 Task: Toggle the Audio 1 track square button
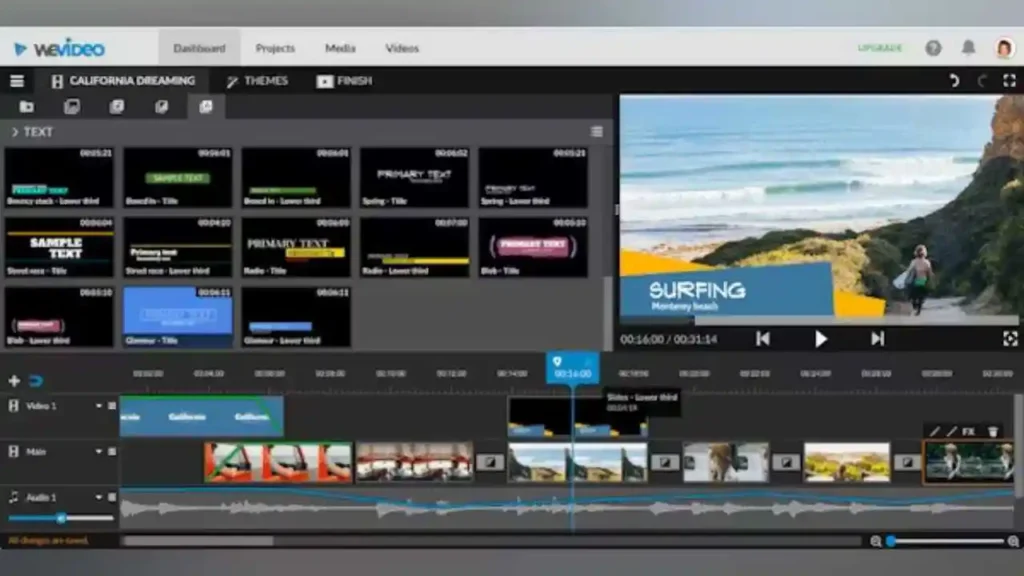(x=112, y=497)
